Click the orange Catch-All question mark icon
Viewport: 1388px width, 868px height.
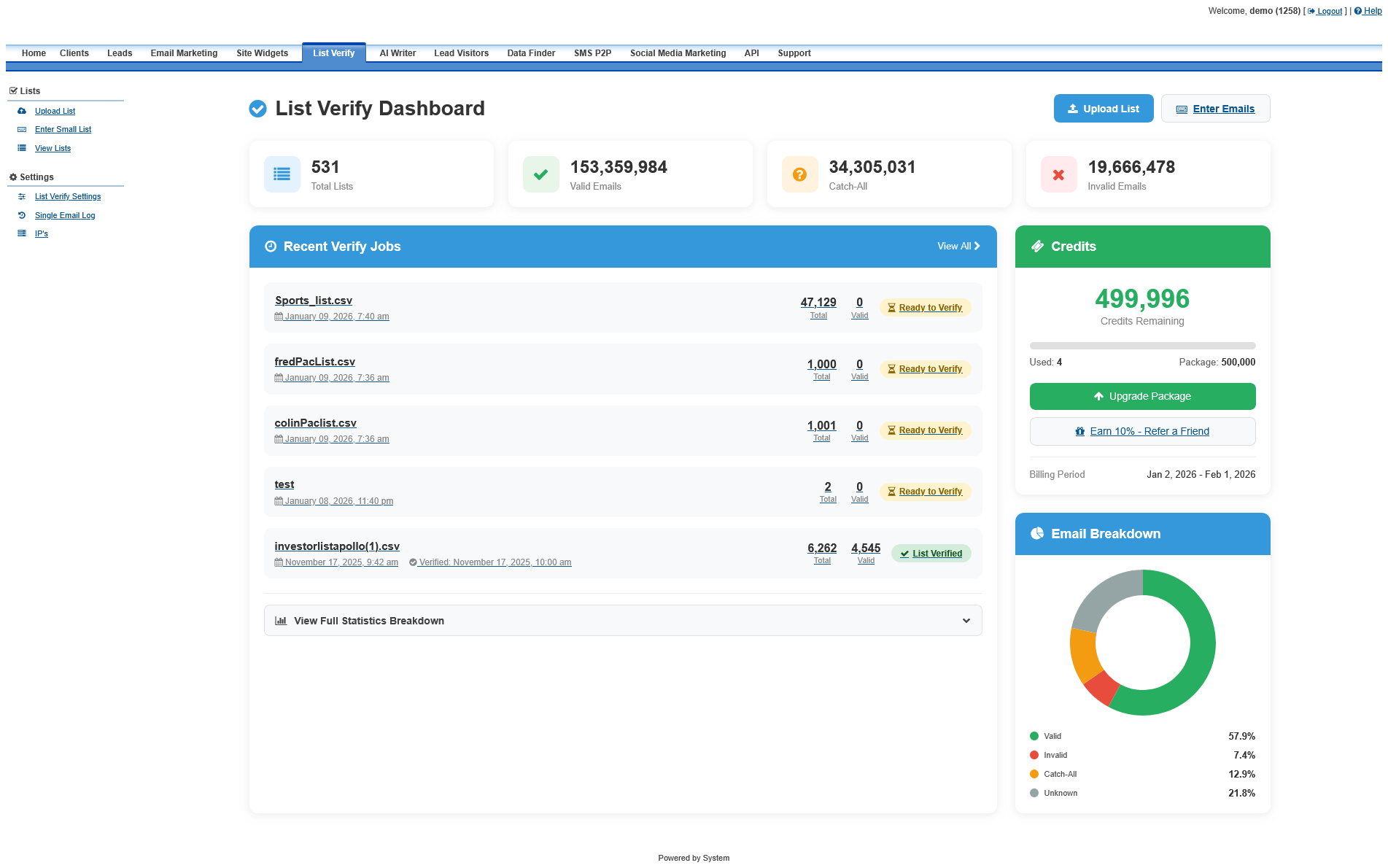800,174
